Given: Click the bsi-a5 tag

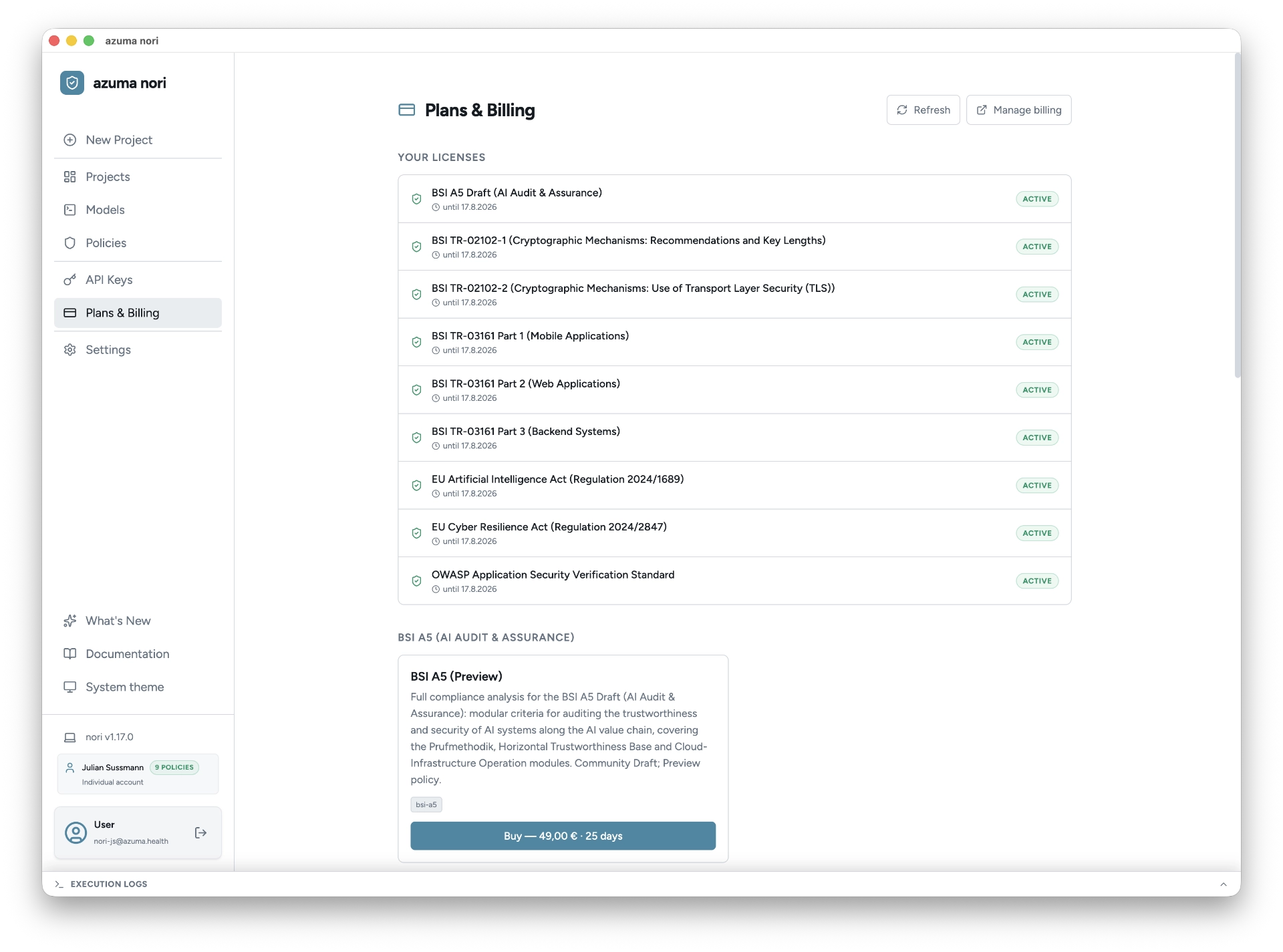Looking at the screenshot, I should tap(426, 804).
